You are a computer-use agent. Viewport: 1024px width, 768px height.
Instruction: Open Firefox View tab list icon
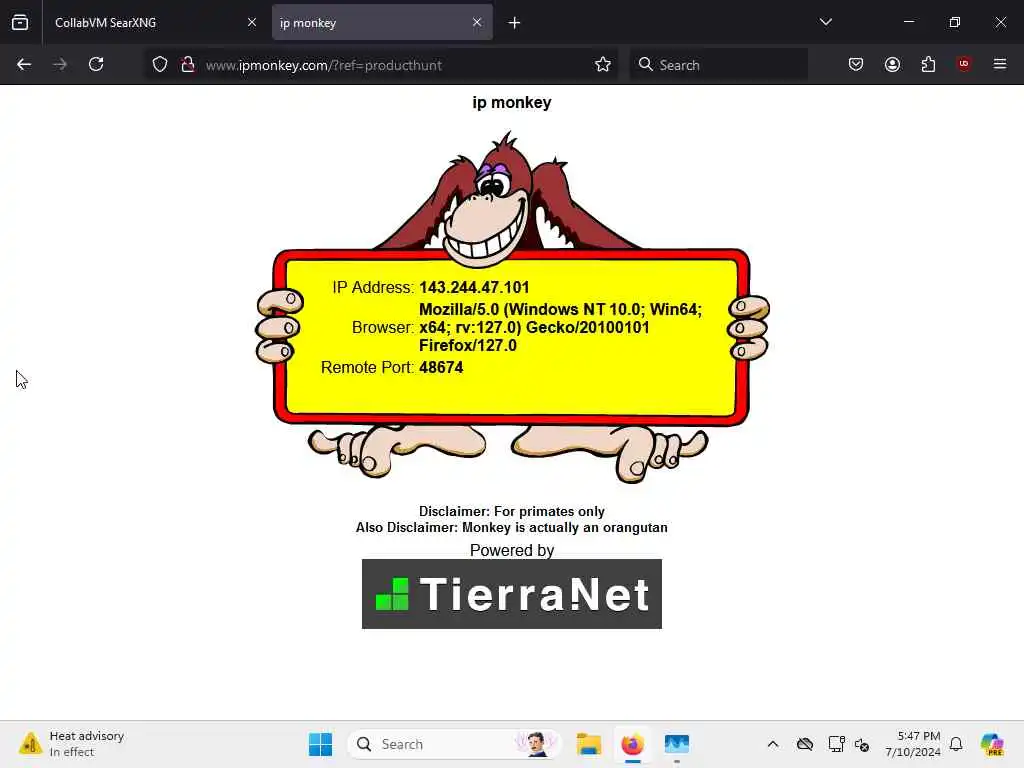click(x=20, y=23)
